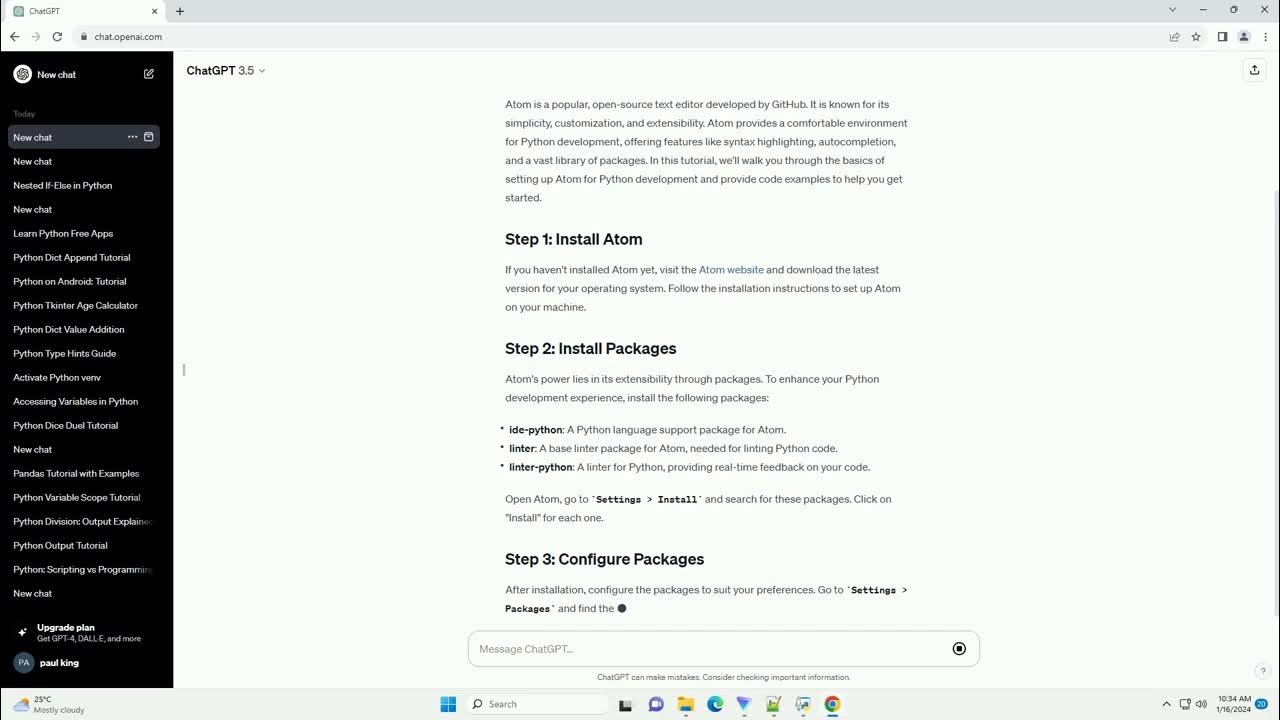Click the share page icon in address bar
The width and height of the screenshot is (1280, 720).
(1174, 37)
